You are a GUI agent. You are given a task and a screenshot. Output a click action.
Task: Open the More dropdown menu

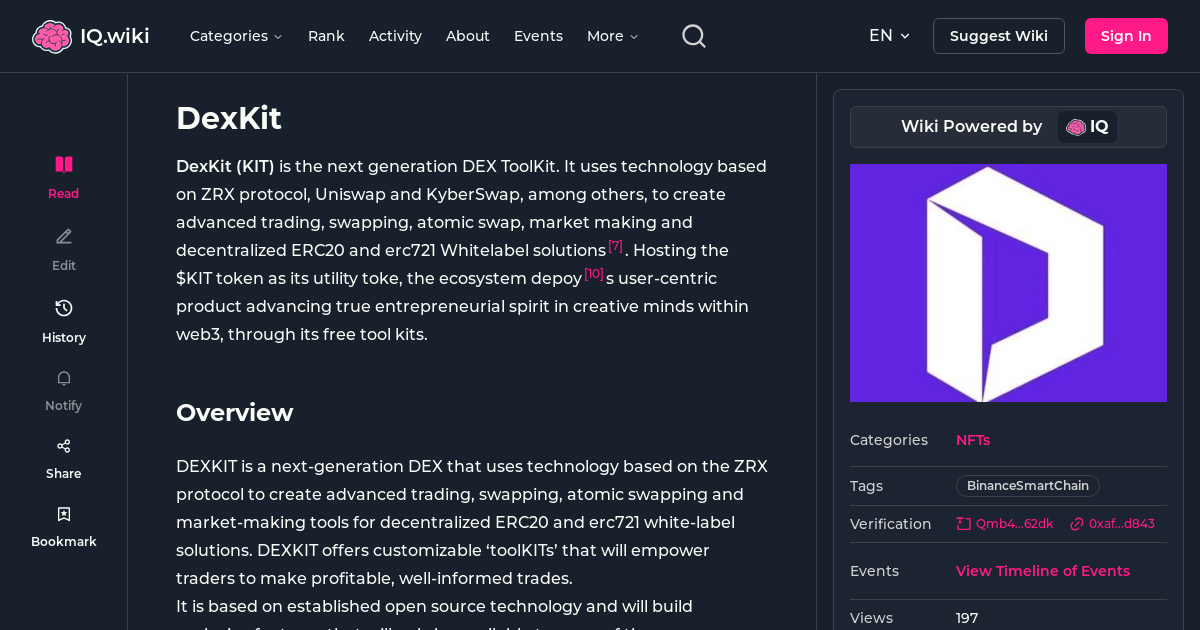[611, 36]
